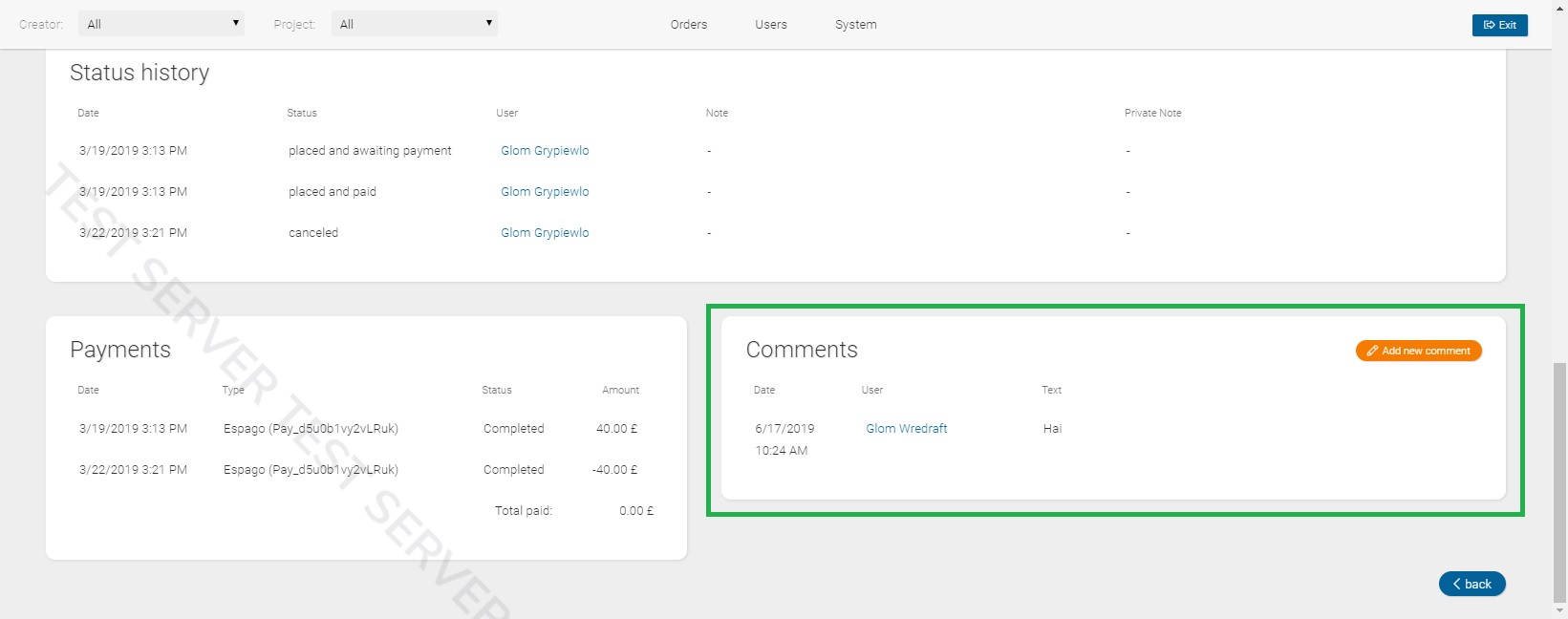Open Glom Wredraft user link in Comments
This screenshot has width=1568, height=619.
907,429
